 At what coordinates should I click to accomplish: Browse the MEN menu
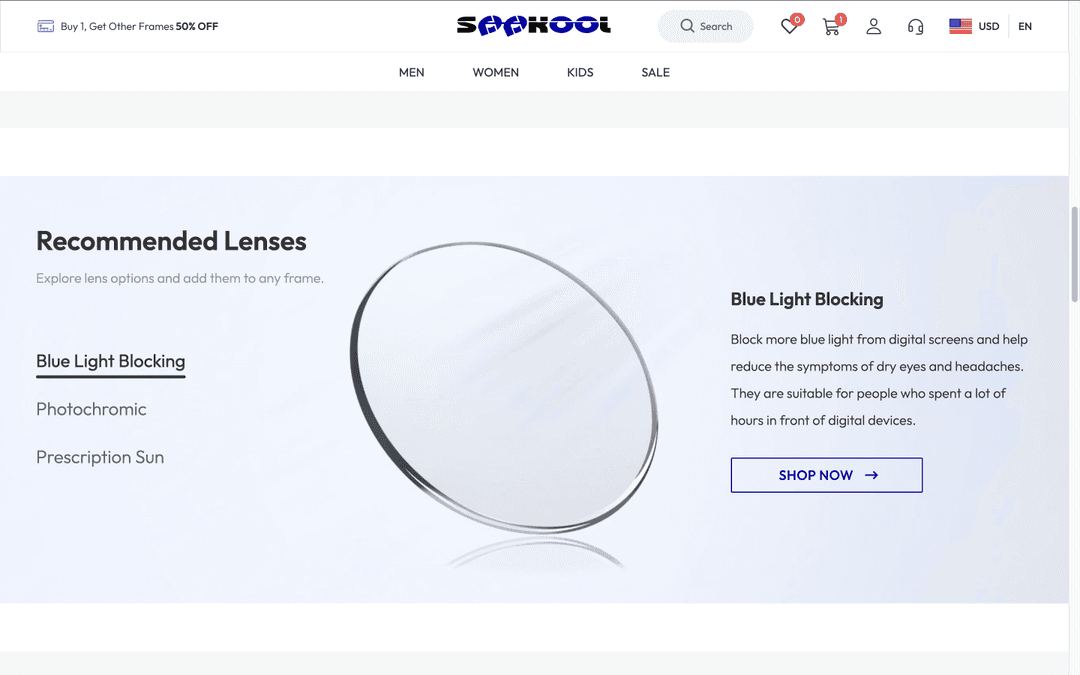pyautogui.click(x=411, y=72)
